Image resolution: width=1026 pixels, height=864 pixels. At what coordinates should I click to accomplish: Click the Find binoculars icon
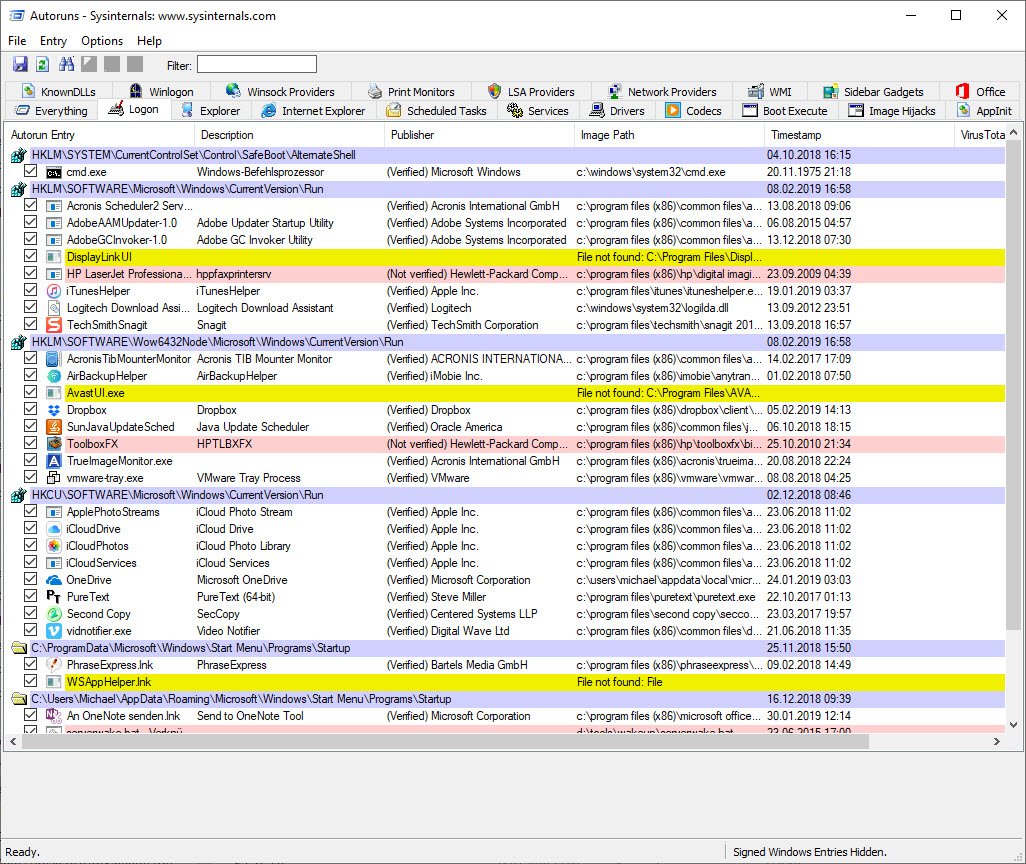pos(67,65)
